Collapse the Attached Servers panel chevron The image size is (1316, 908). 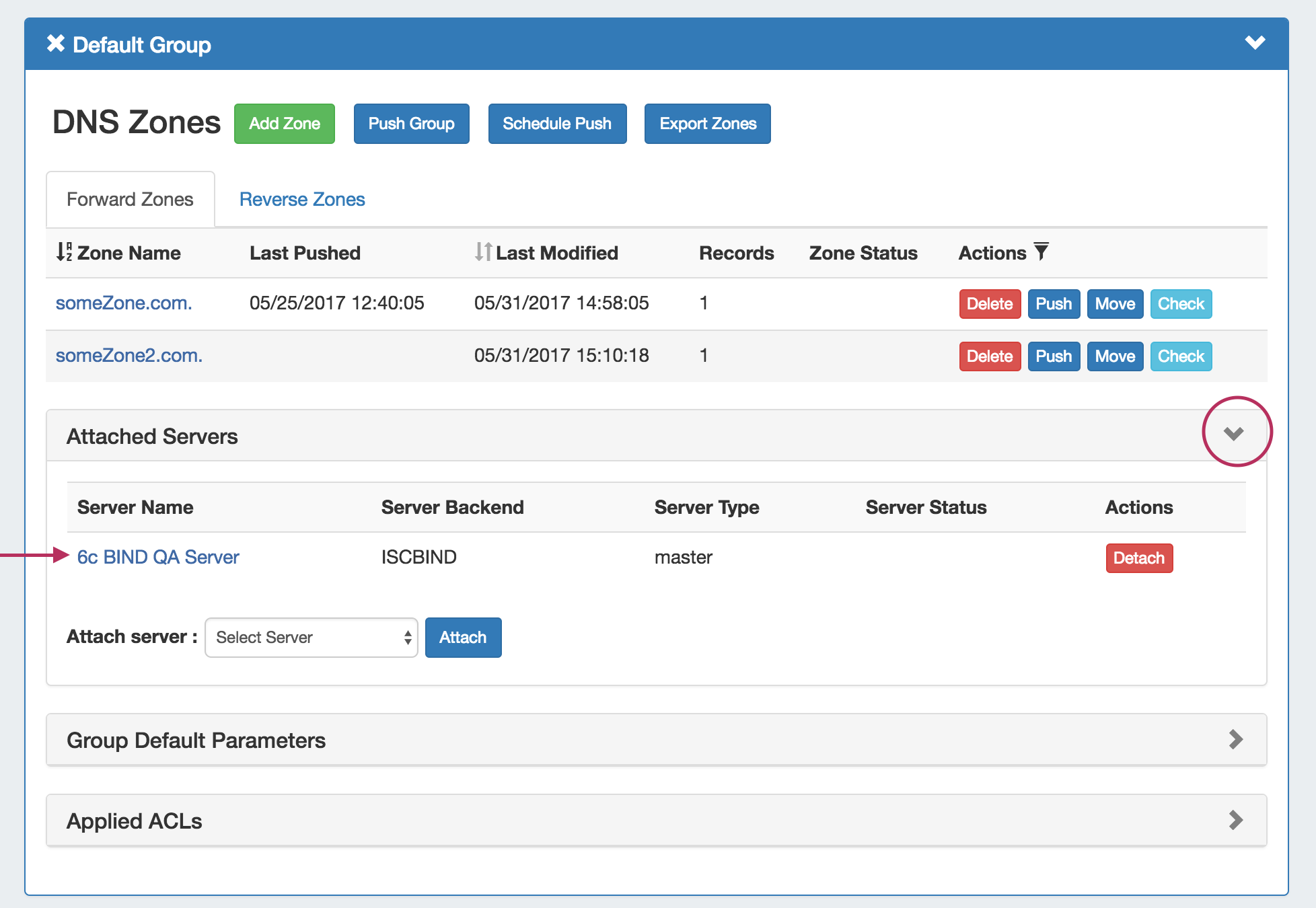click(x=1233, y=434)
